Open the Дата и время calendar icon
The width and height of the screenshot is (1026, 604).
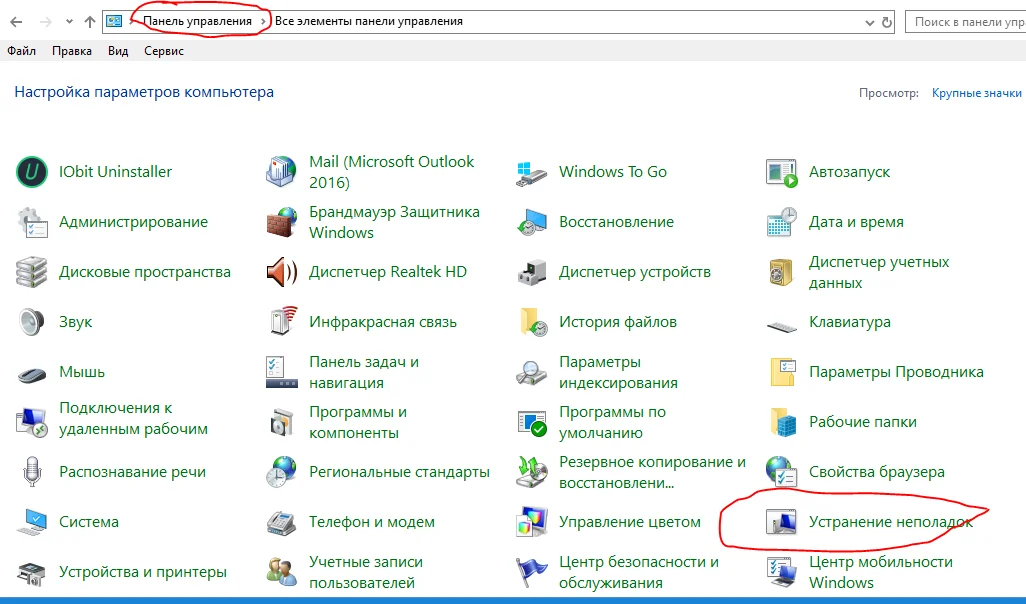[781, 222]
